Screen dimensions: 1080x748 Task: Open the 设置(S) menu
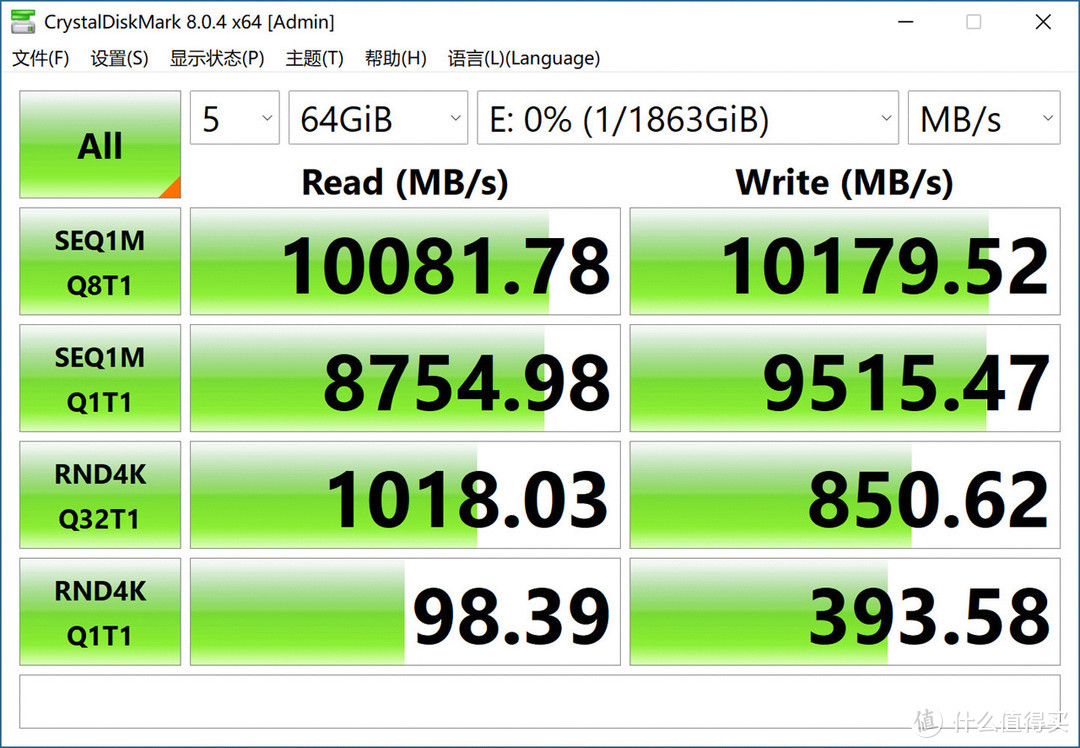tap(119, 59)
